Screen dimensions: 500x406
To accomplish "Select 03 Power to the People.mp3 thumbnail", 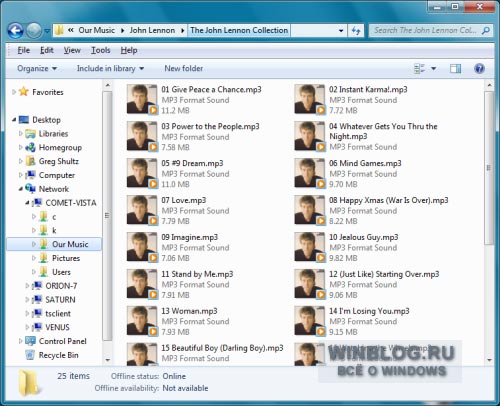I will (142, 136).
